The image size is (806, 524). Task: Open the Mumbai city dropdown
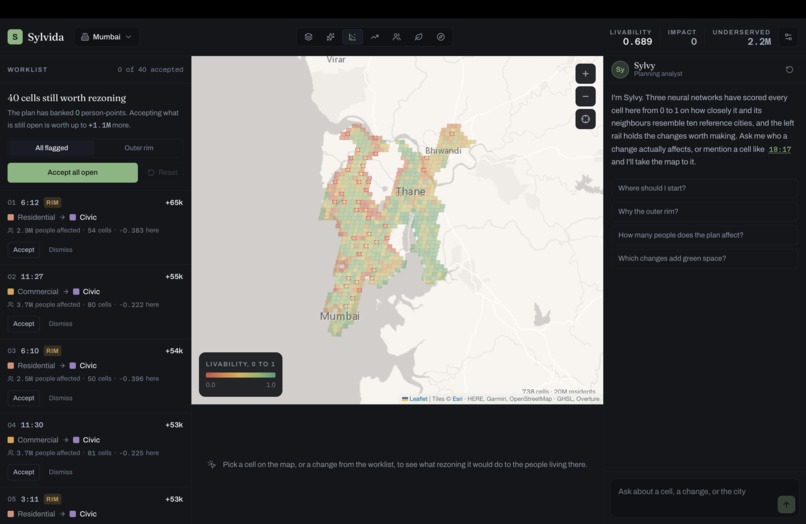click(106, 37)
